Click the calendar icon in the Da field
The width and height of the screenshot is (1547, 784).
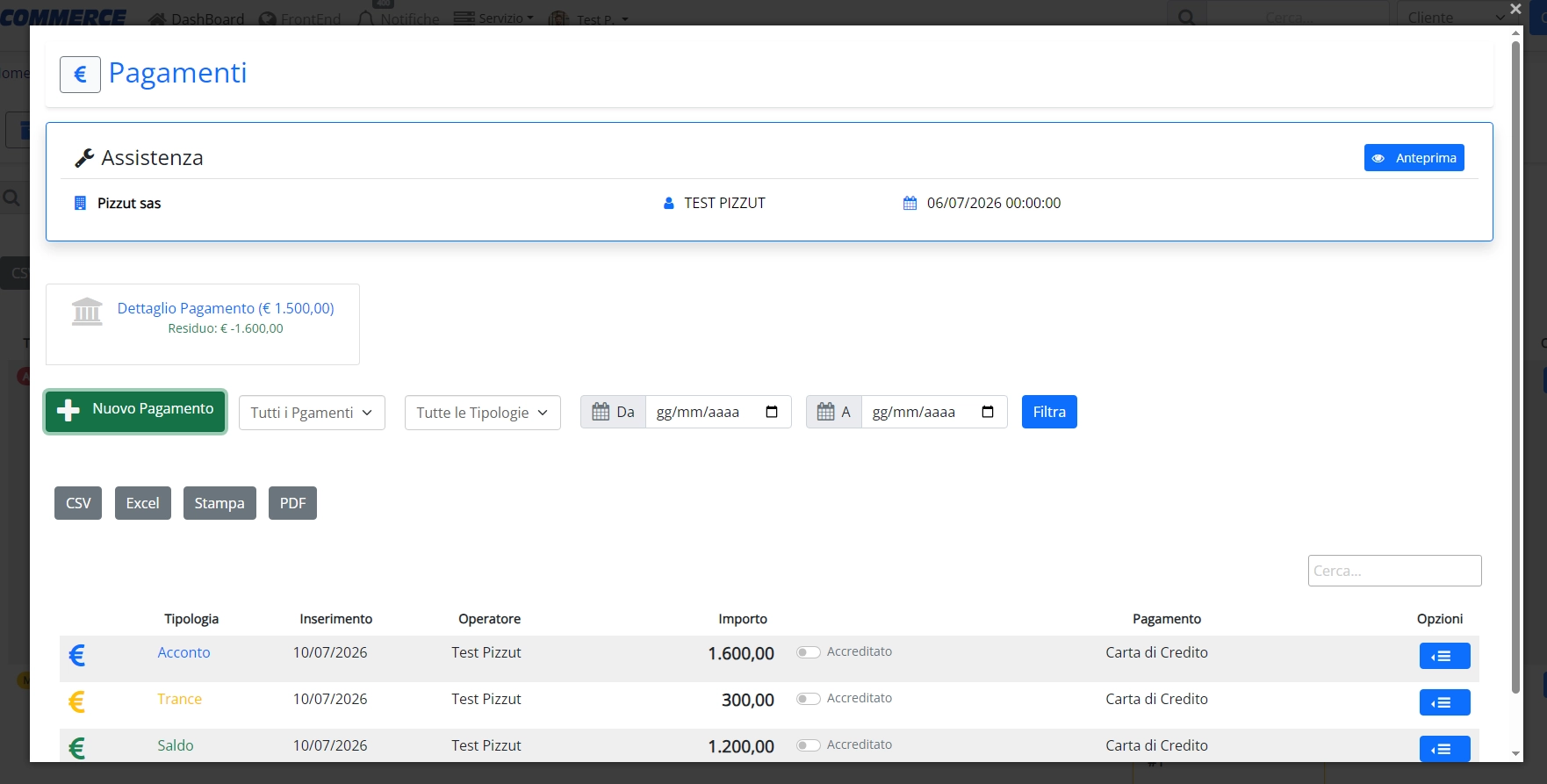click(x=601, y=412)
